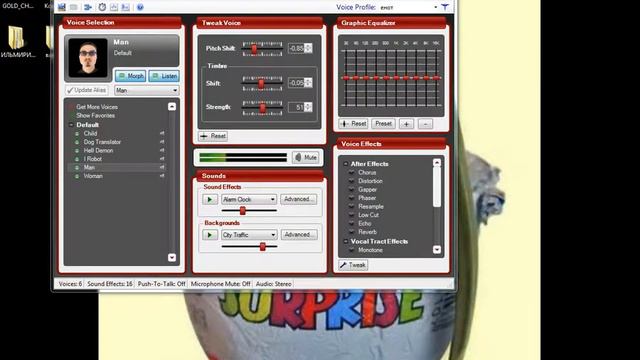Select the Woman voice
This screenshot has height=360, width=640.
pyautogui.click(x=93, y=176)
